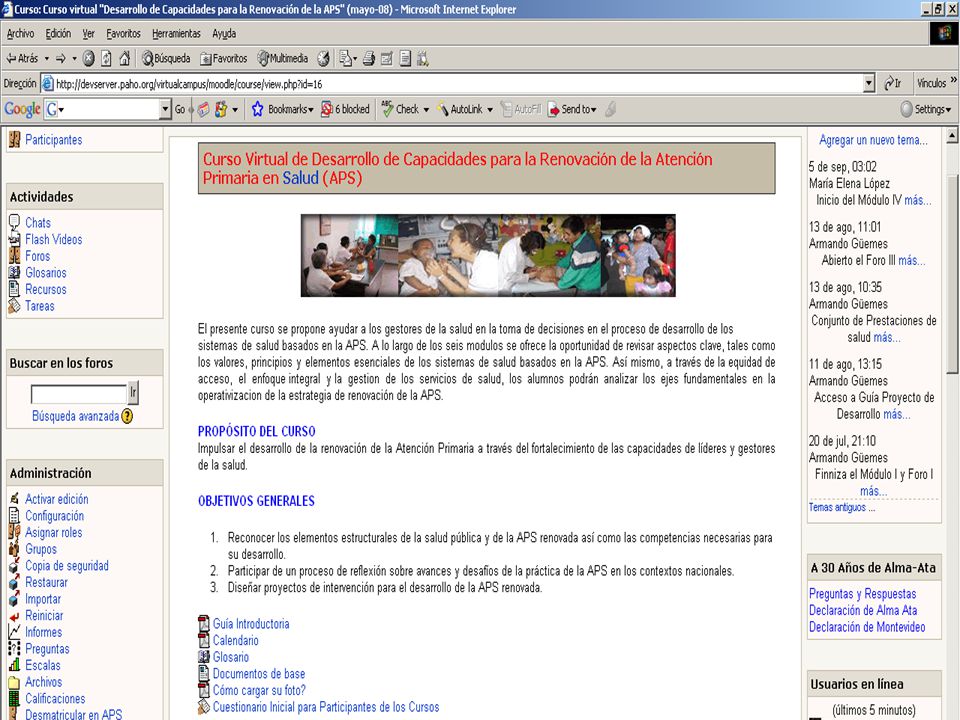Open the Calendario resource link
The height and width of the screenshot is (720, 960).
point(235,640)
